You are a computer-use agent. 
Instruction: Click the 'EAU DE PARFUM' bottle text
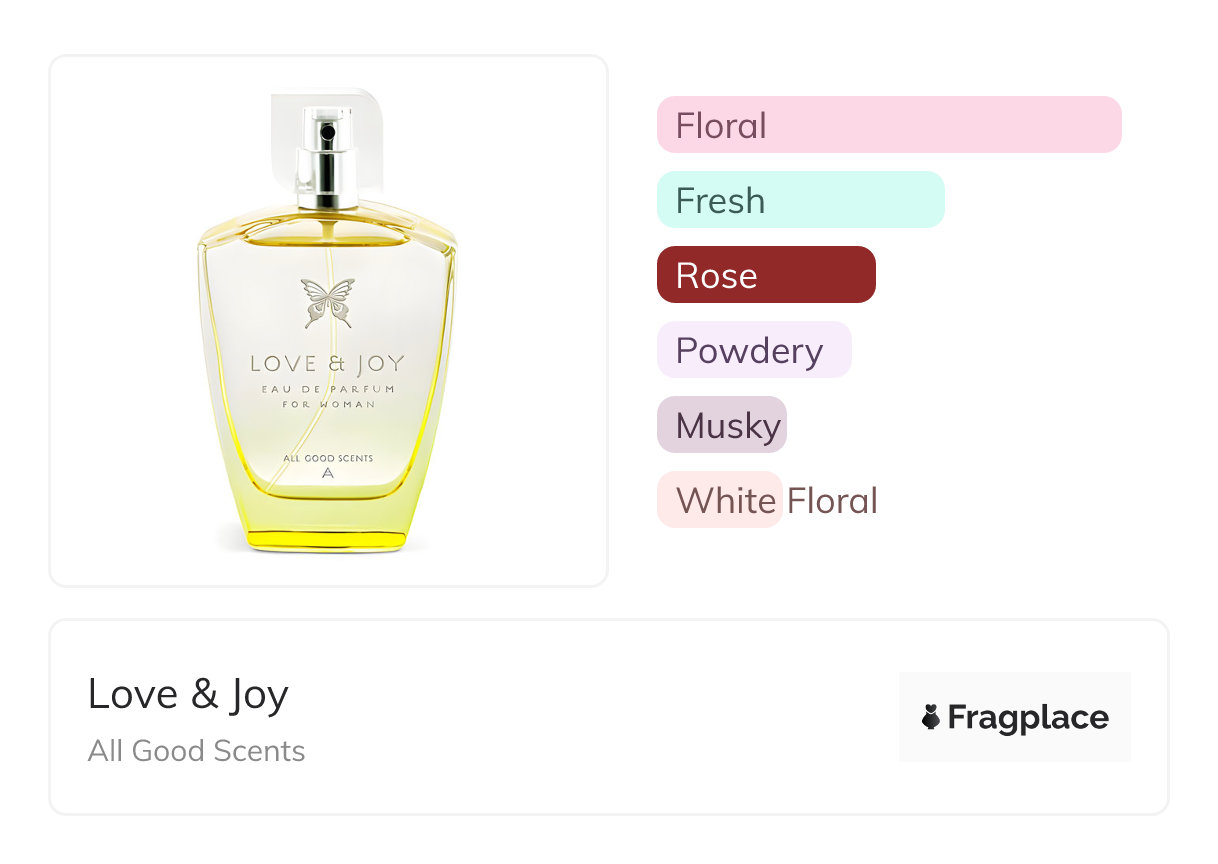tap(328, 388)
